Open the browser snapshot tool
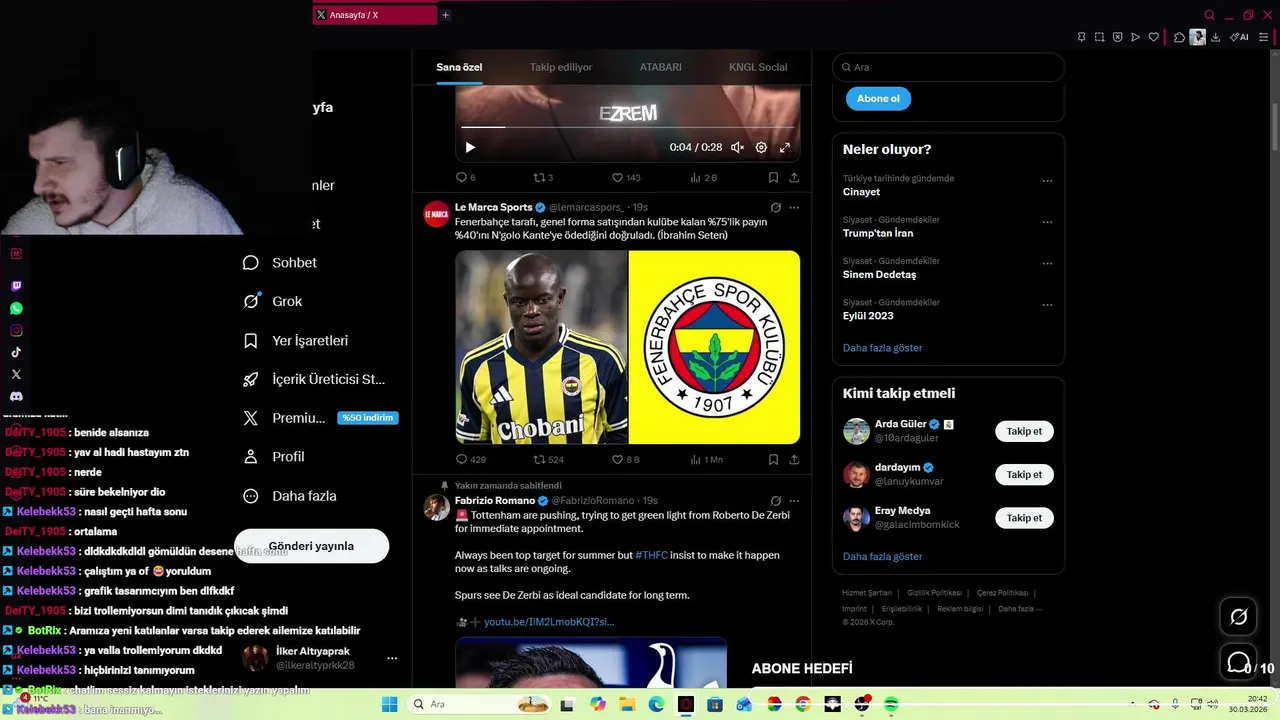1280x720 pixels. [1099, 37]
